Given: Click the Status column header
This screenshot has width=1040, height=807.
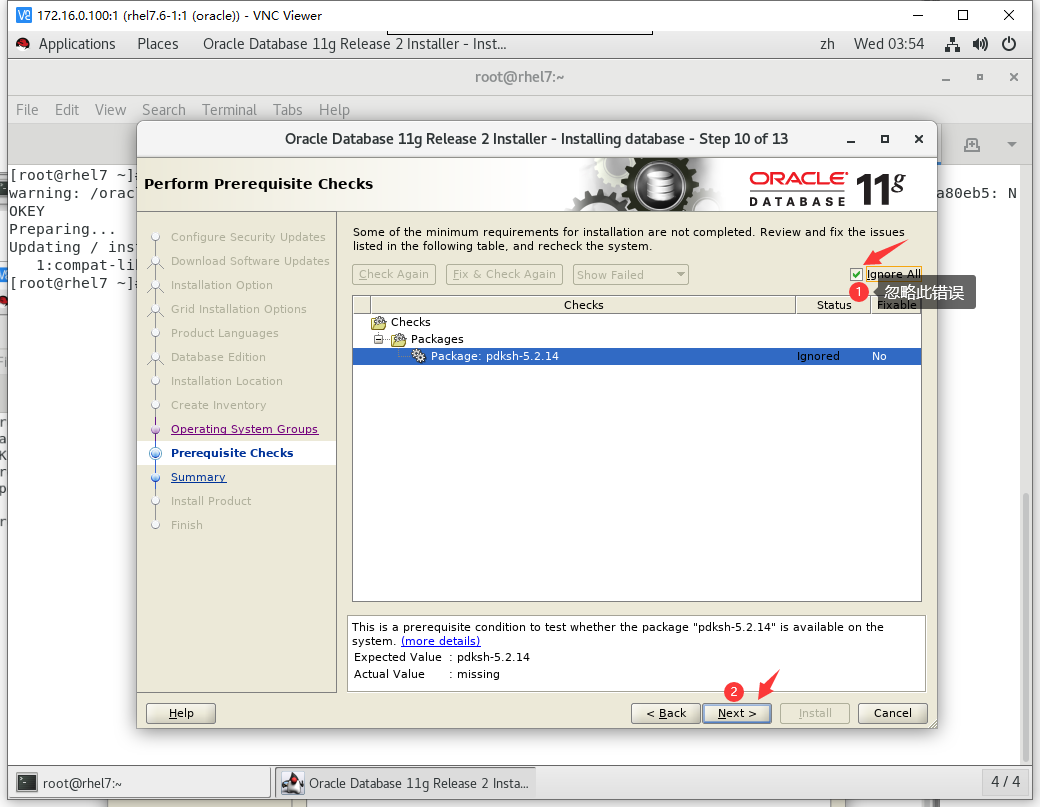Looking at the screenshot, I should tap(833, 305).
